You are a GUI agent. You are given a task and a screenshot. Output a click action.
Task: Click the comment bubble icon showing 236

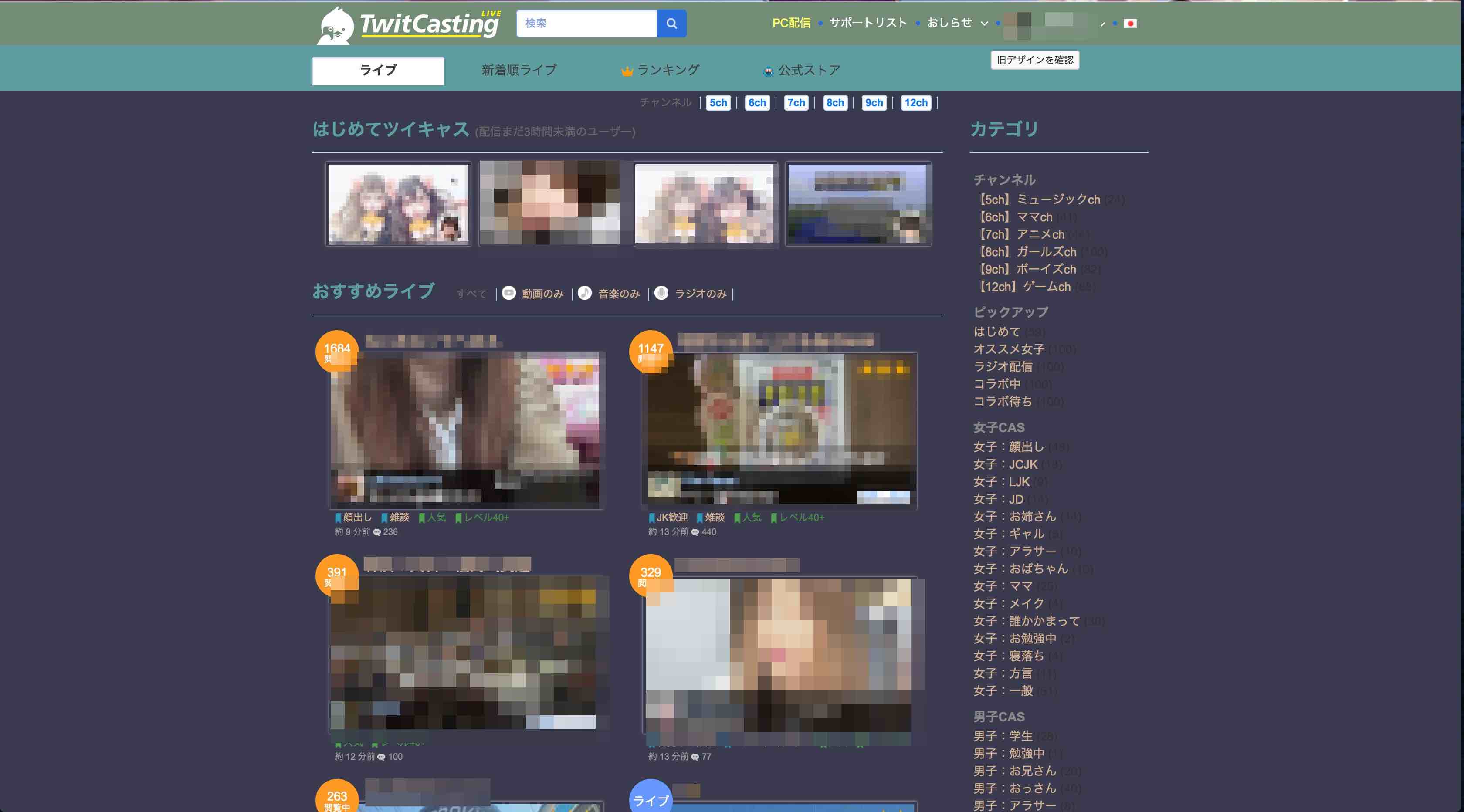coord(376,532)
